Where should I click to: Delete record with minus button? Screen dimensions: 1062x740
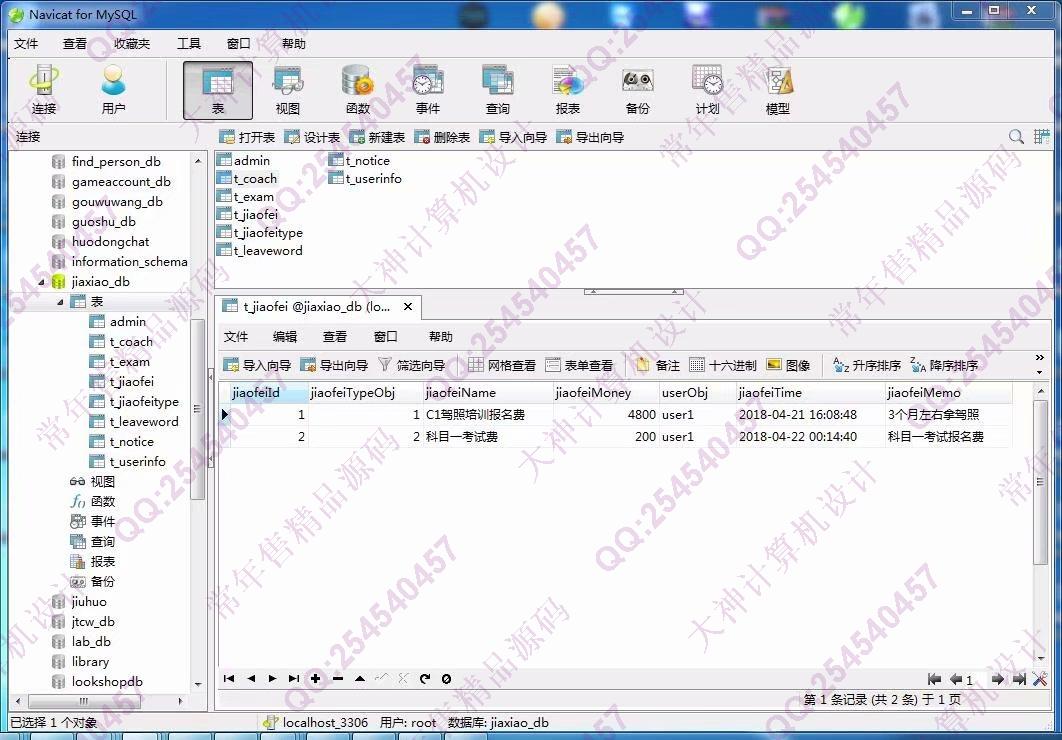[x=338, y=678]
